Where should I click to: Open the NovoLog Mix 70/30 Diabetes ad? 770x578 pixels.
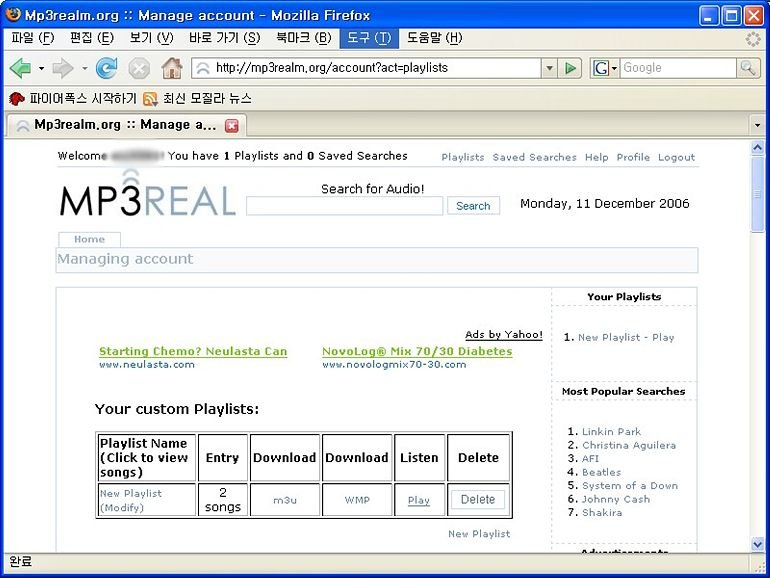(417, 351)
